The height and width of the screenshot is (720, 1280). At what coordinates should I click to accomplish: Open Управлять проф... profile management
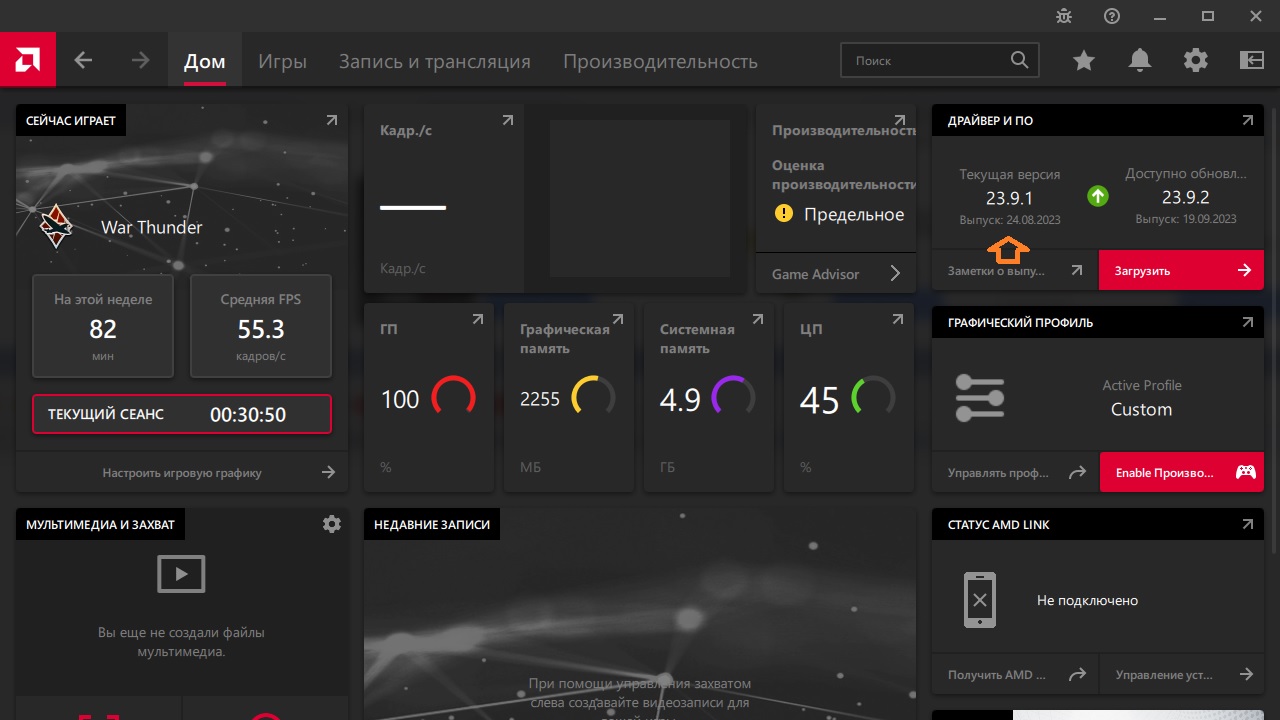coord(1015,472)
